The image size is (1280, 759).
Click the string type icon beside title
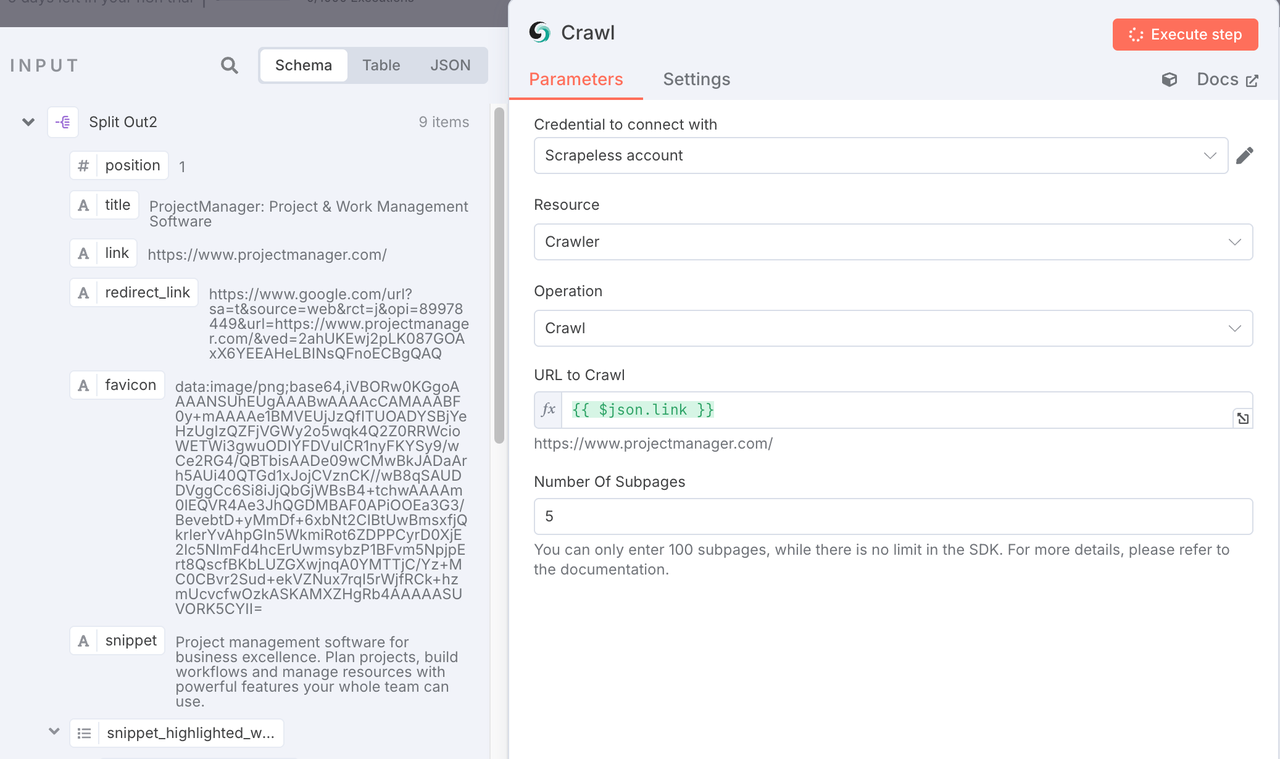84,205
